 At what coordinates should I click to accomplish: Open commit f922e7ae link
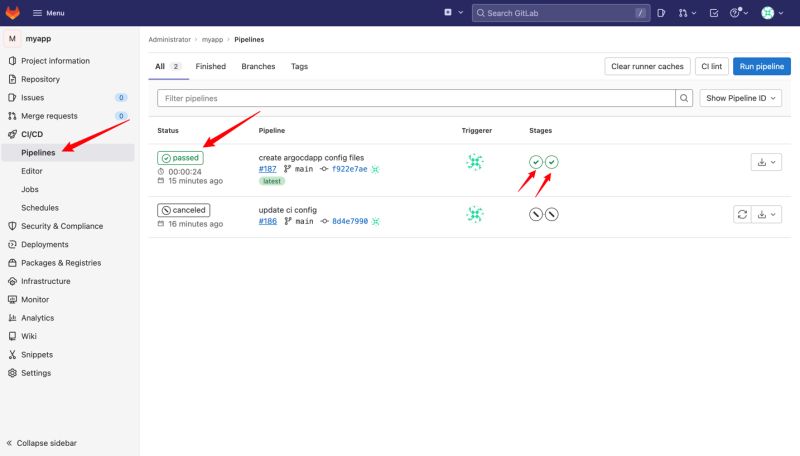point(349,169)
